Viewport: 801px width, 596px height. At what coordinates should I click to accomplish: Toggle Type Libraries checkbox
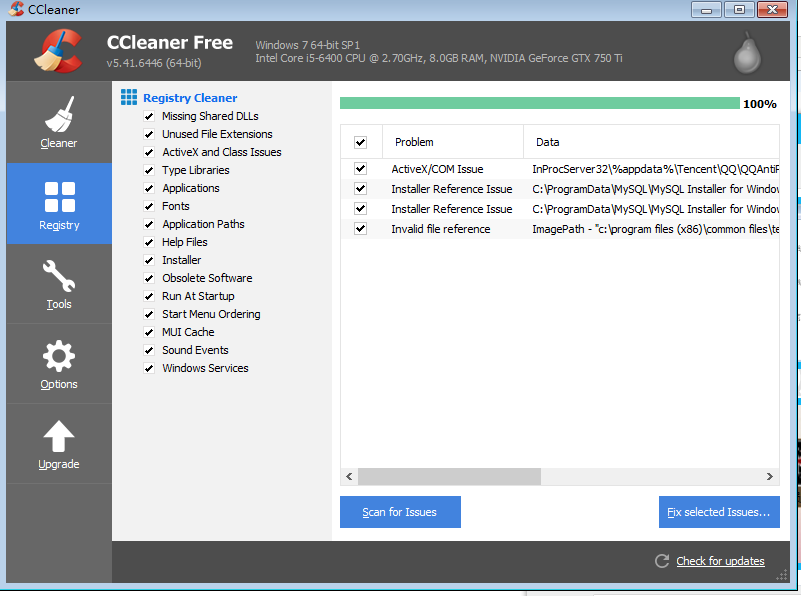[x=149, y=170]
